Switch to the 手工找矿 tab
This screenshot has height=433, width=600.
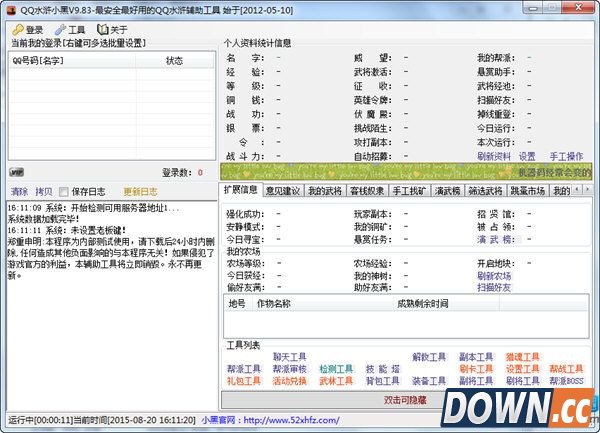[x=409, y=190]
